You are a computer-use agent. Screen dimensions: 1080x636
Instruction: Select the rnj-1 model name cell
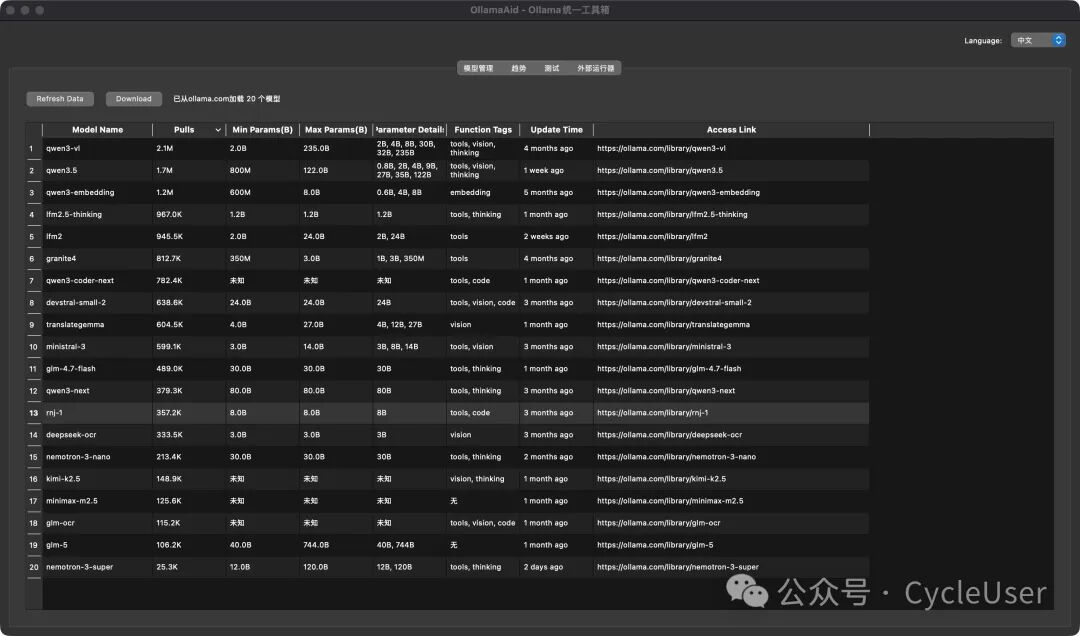[97, 413]
